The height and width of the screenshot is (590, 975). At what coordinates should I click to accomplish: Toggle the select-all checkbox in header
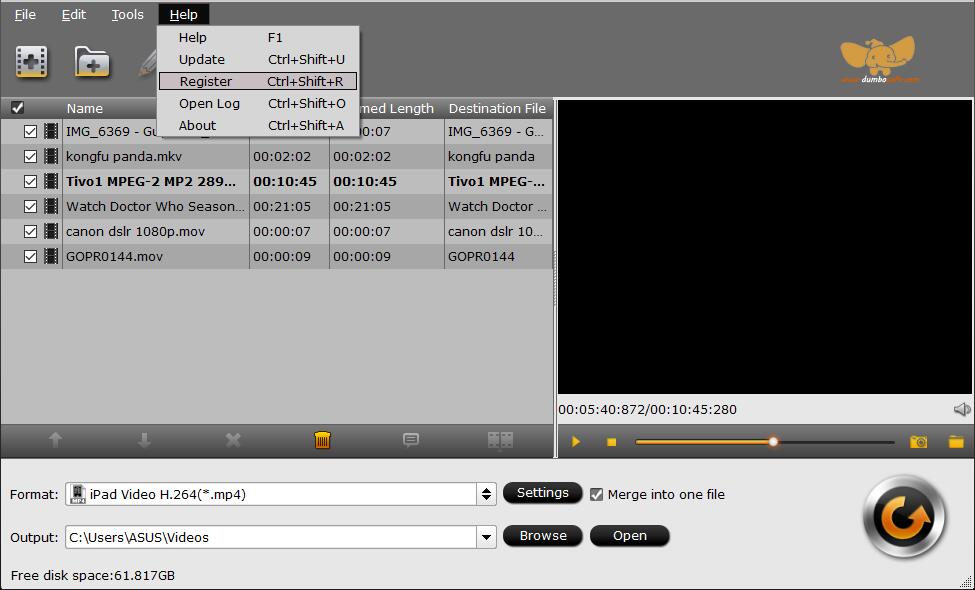tap(17, 108)
